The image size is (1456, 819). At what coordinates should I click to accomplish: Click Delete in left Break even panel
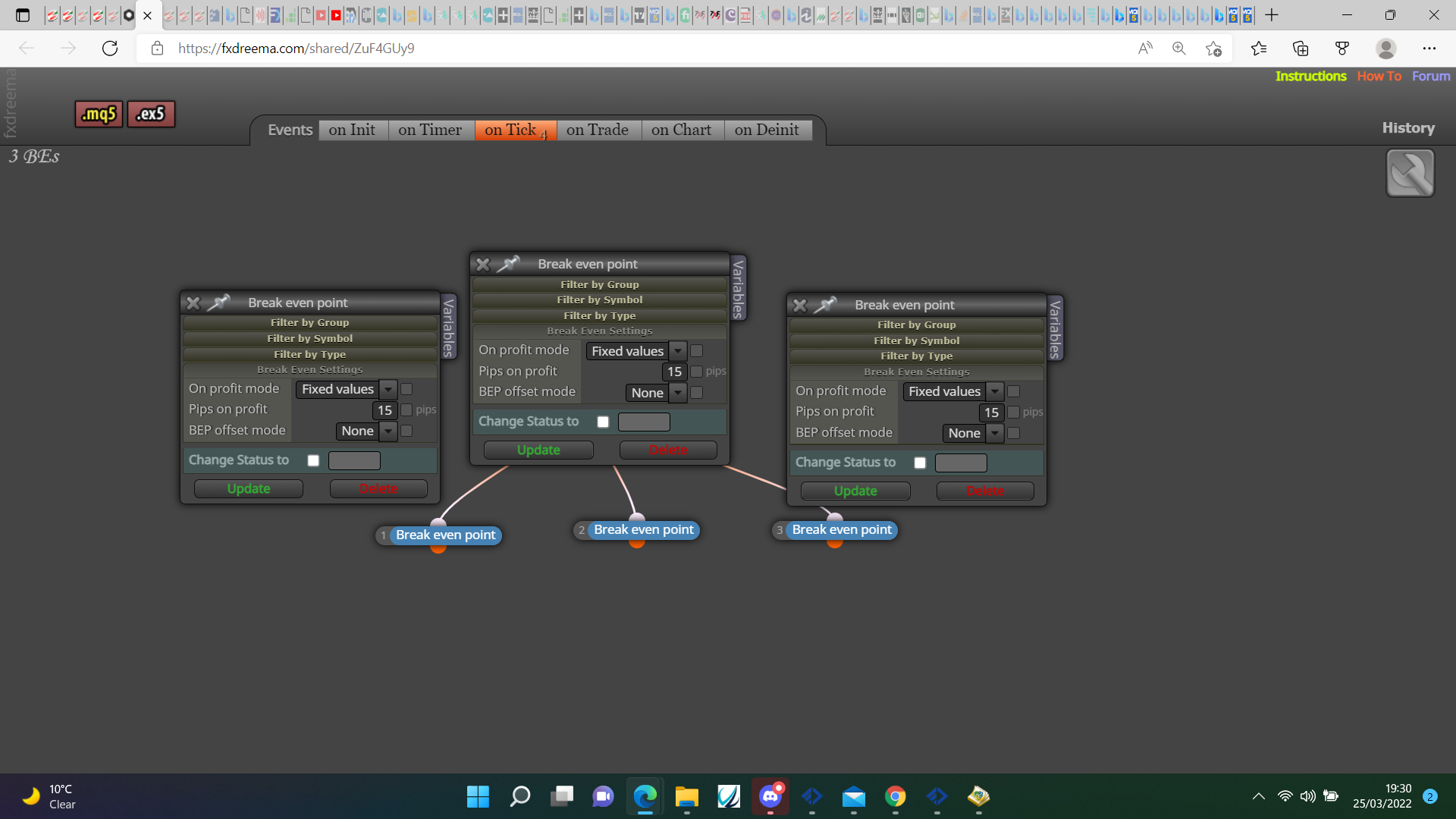[378, 489]
